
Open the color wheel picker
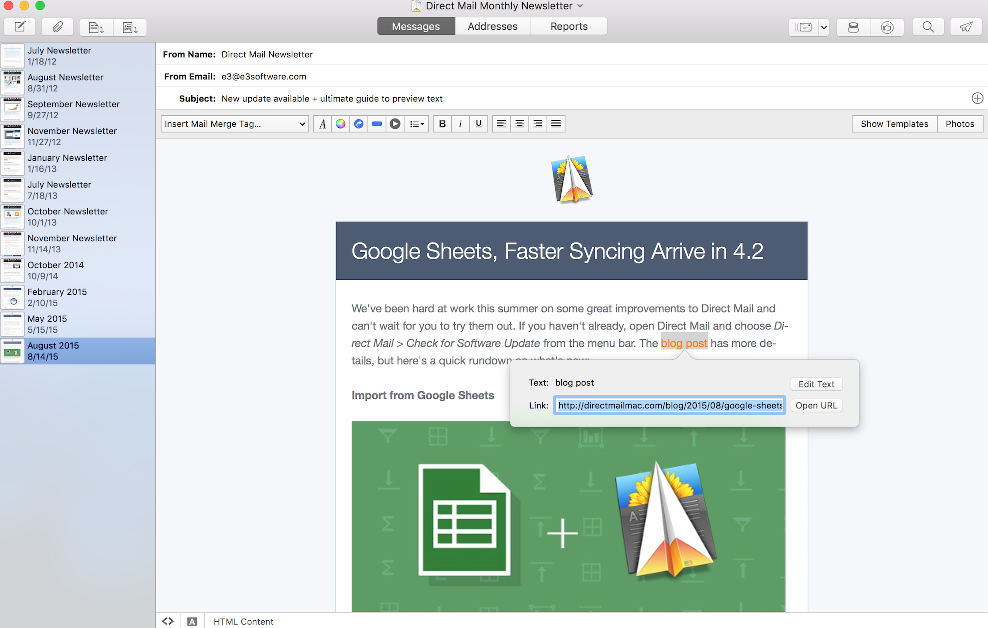click(340, 124)
